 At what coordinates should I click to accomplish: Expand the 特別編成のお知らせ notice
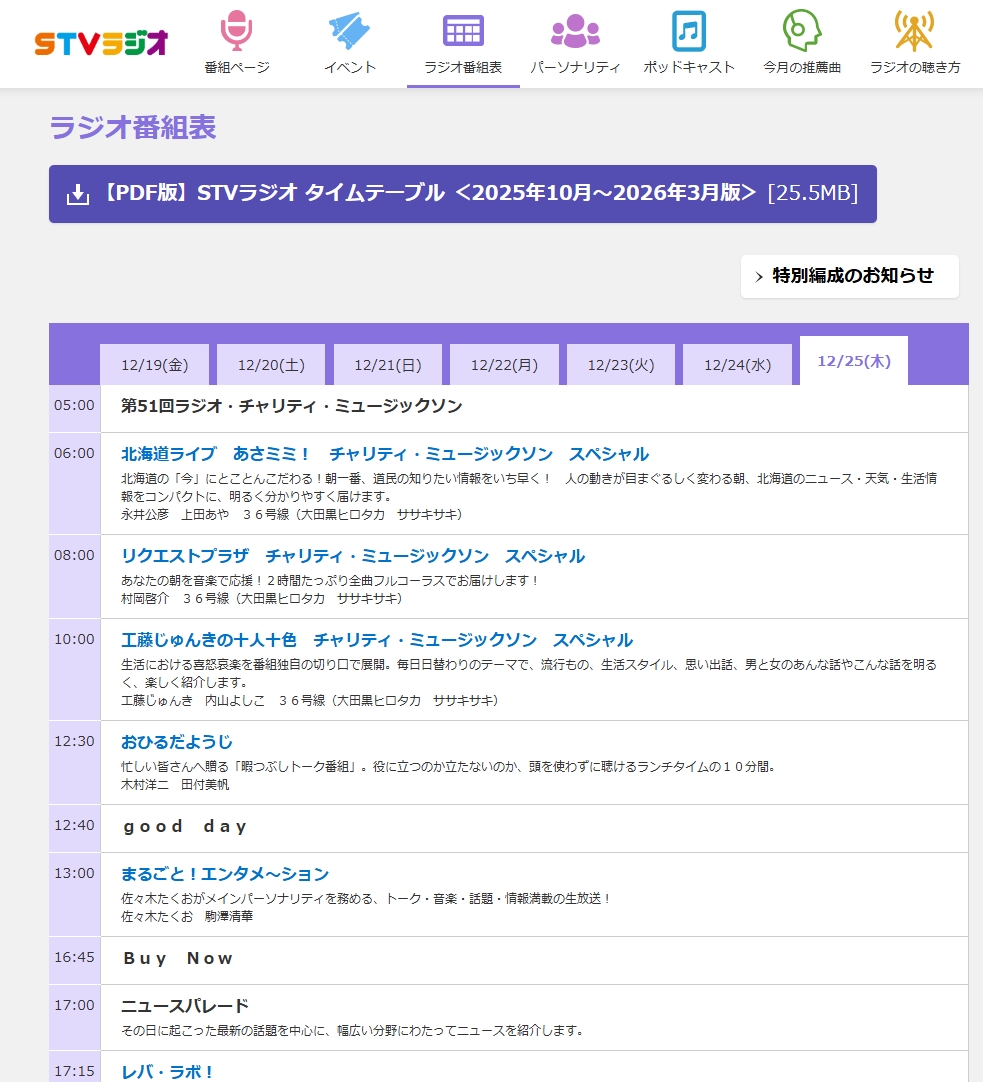coord(849,276)
